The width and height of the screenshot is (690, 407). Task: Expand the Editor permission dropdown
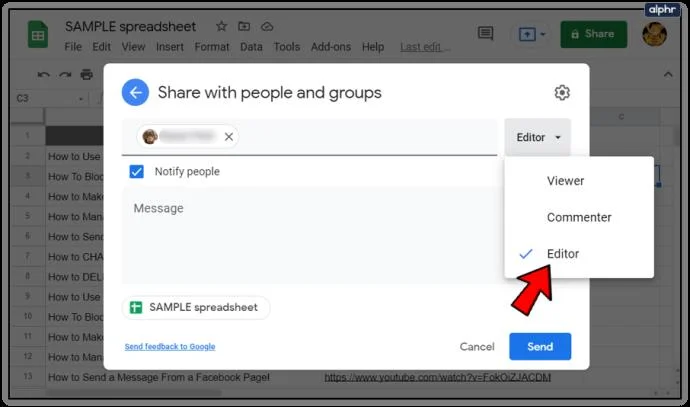538,137
